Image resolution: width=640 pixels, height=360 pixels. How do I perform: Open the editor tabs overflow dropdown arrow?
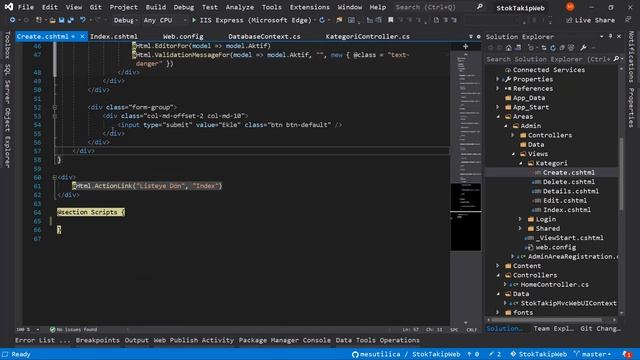click(x=471, y=37)
